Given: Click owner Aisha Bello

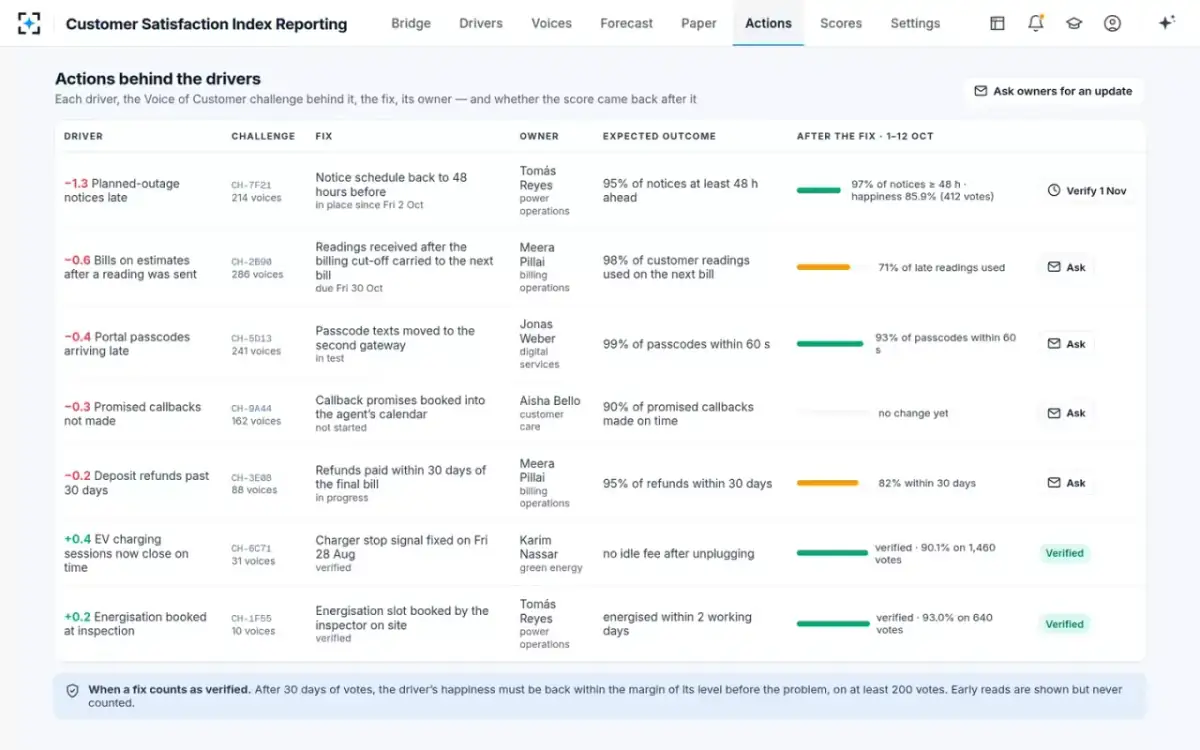Looking at the screenshot, I should tap(549, 400).
